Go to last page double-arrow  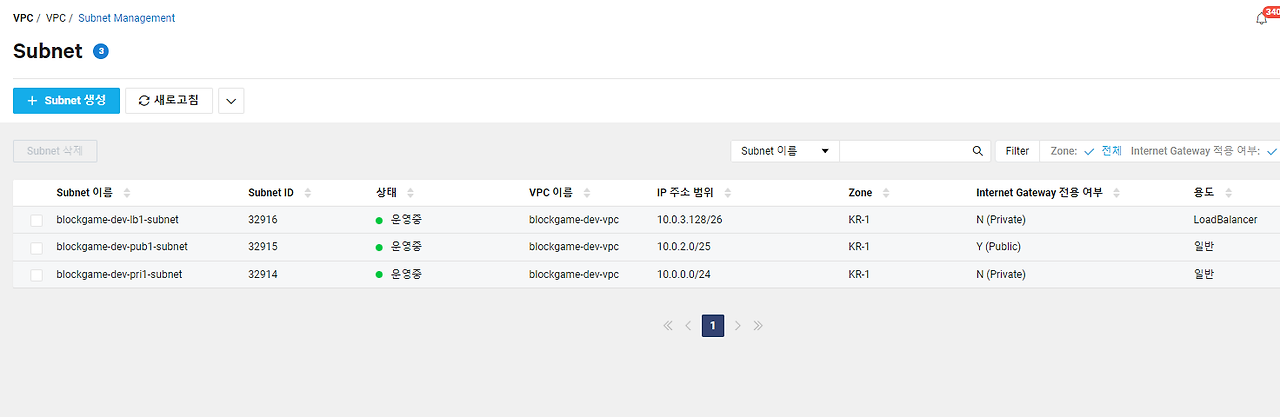point(758,326)
